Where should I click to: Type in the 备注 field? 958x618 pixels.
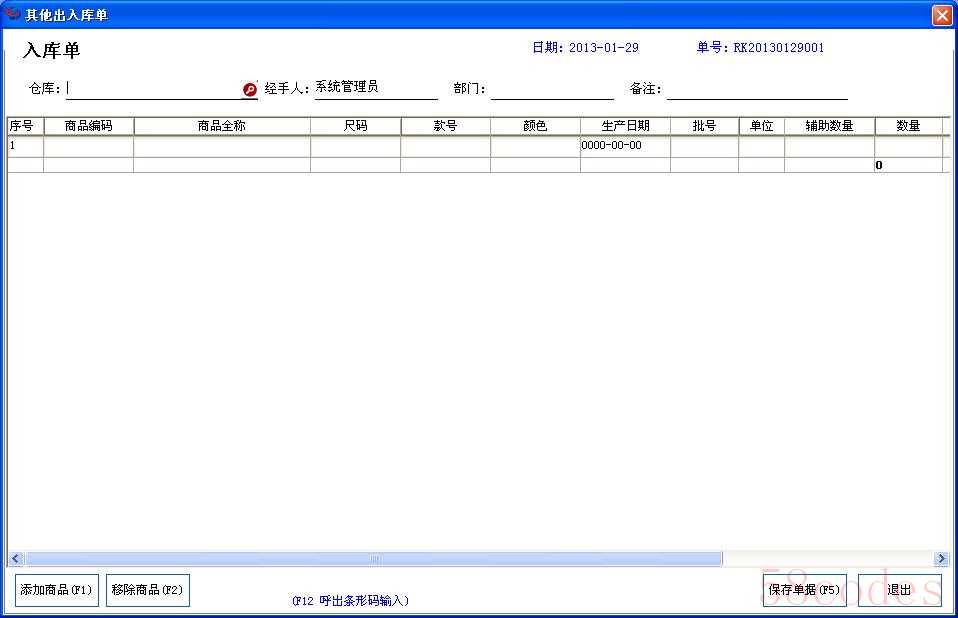pos(757,89)
